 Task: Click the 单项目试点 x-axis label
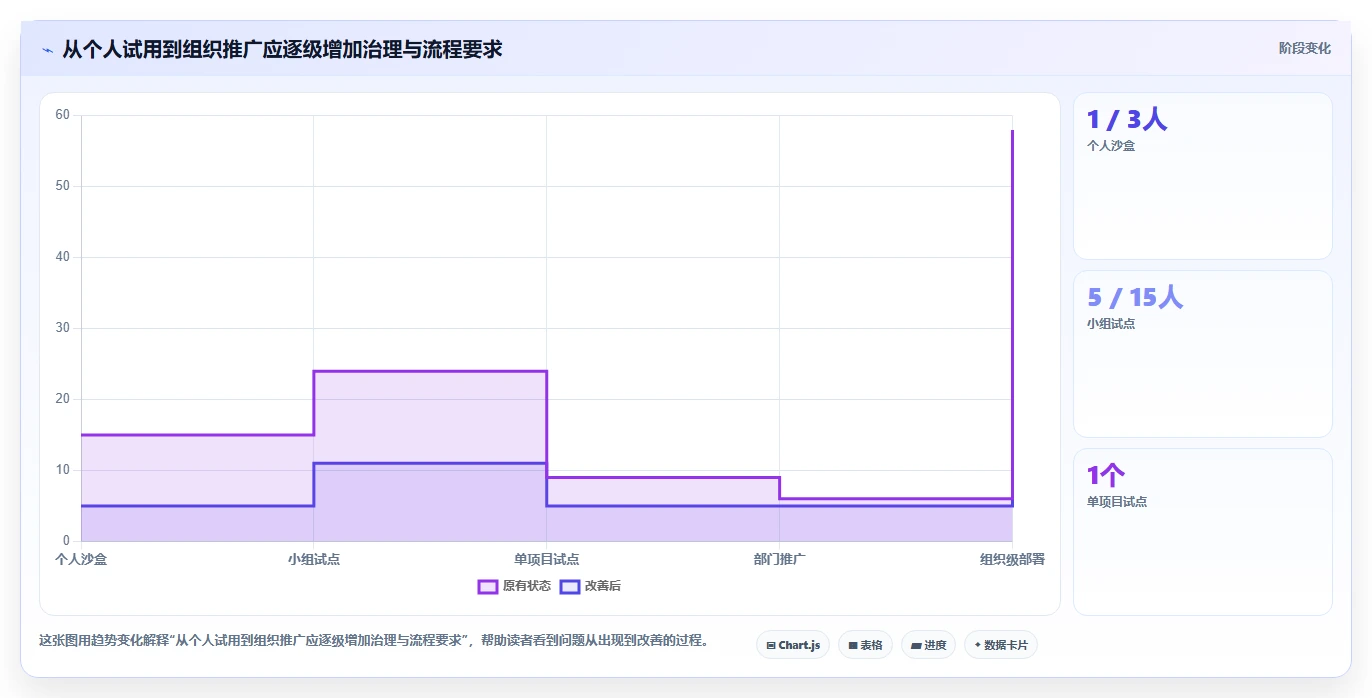pyautogui.click(x=547, y=559)
